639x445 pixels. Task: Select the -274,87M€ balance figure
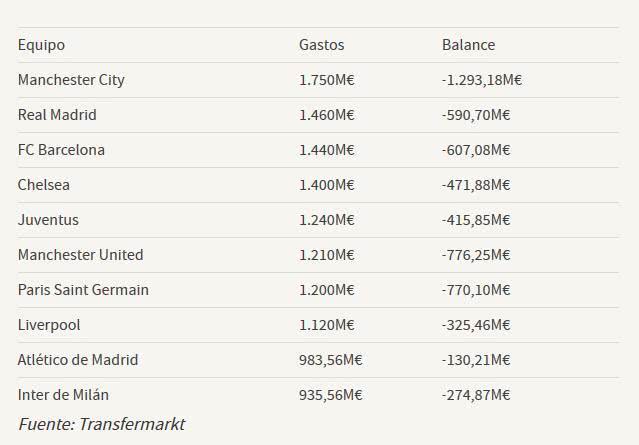click(x=476, y=395)
